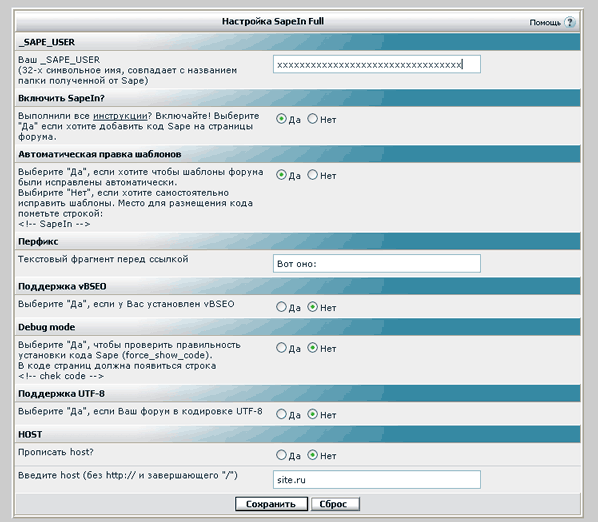
Task: Select Нет for Debug mode
Action: 312,348
